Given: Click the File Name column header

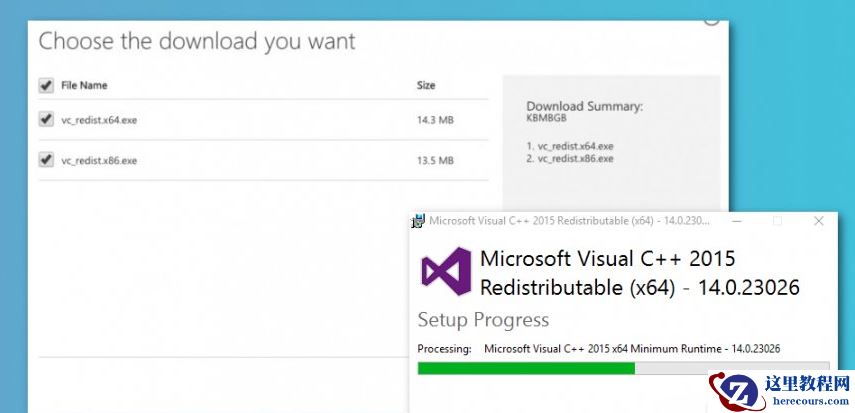Looking at the screenshot, I should click(x=84, y=86).
